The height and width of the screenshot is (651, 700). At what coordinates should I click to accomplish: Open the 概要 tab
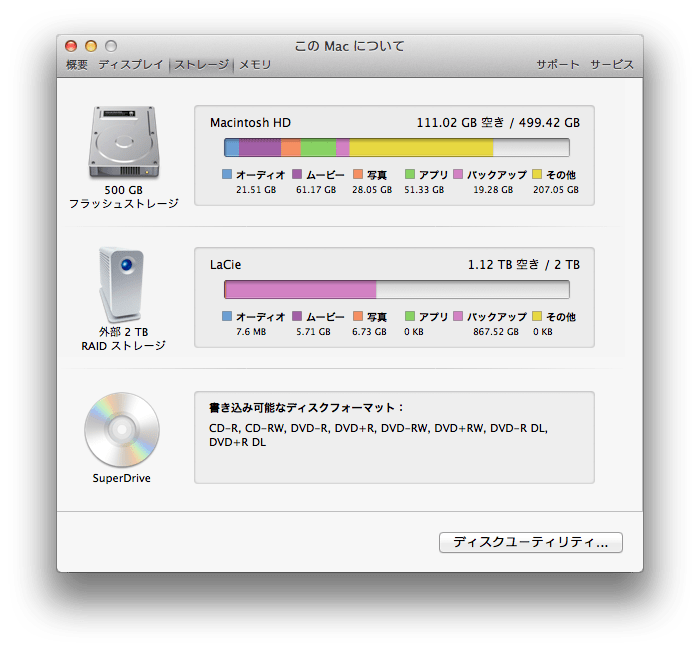click(x=77, y=65)
